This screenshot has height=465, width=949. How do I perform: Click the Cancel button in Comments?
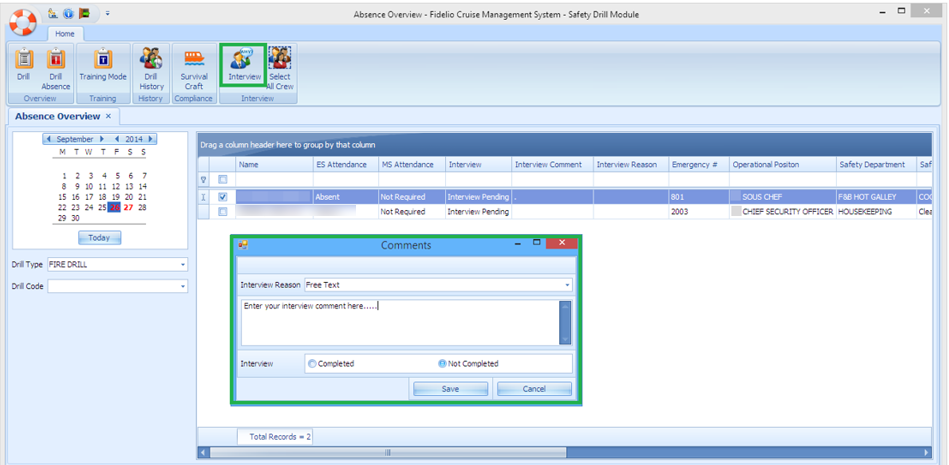tap(534, 389)
